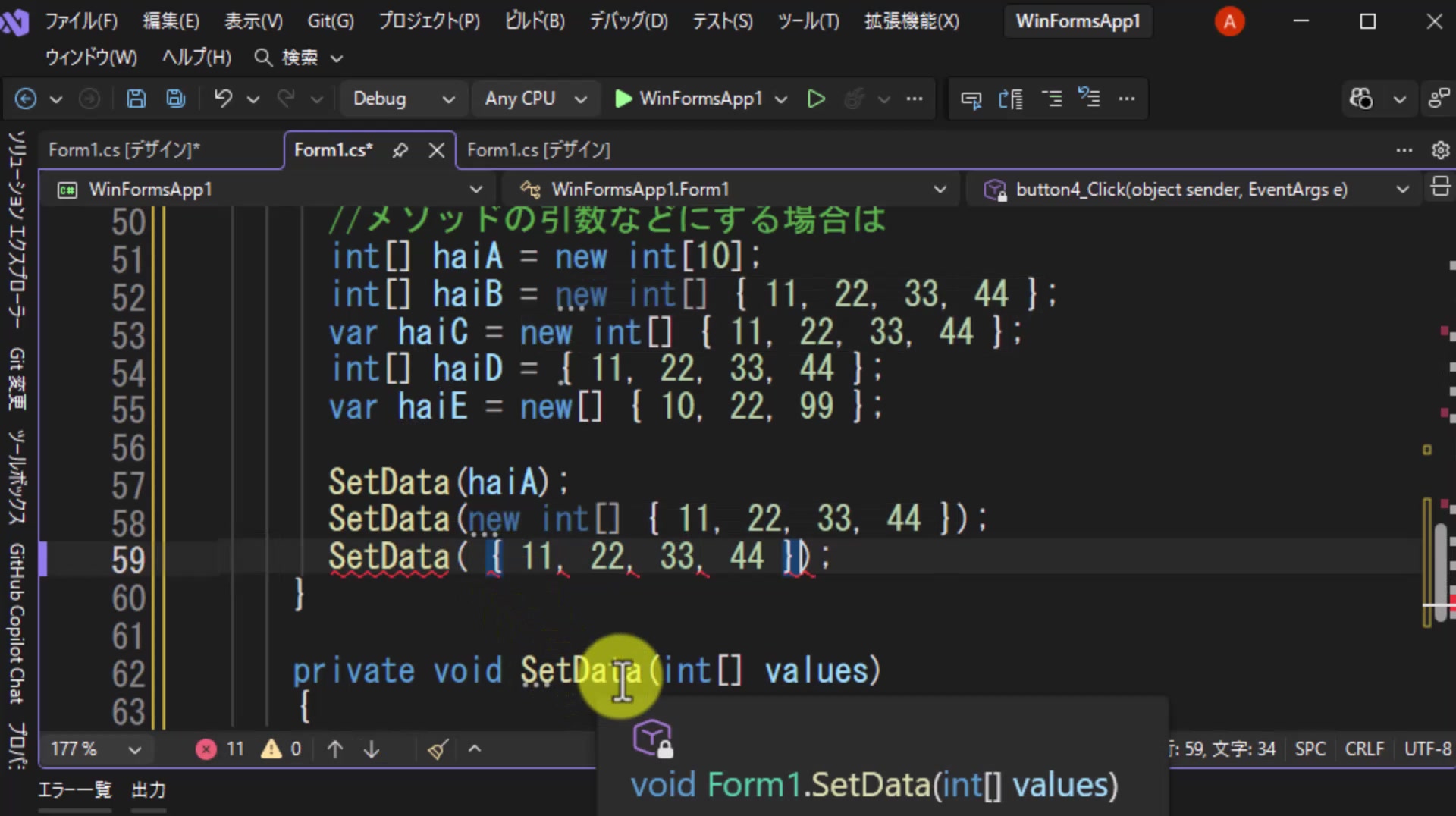Open the tab settings gear icon

pos(1440,150)
